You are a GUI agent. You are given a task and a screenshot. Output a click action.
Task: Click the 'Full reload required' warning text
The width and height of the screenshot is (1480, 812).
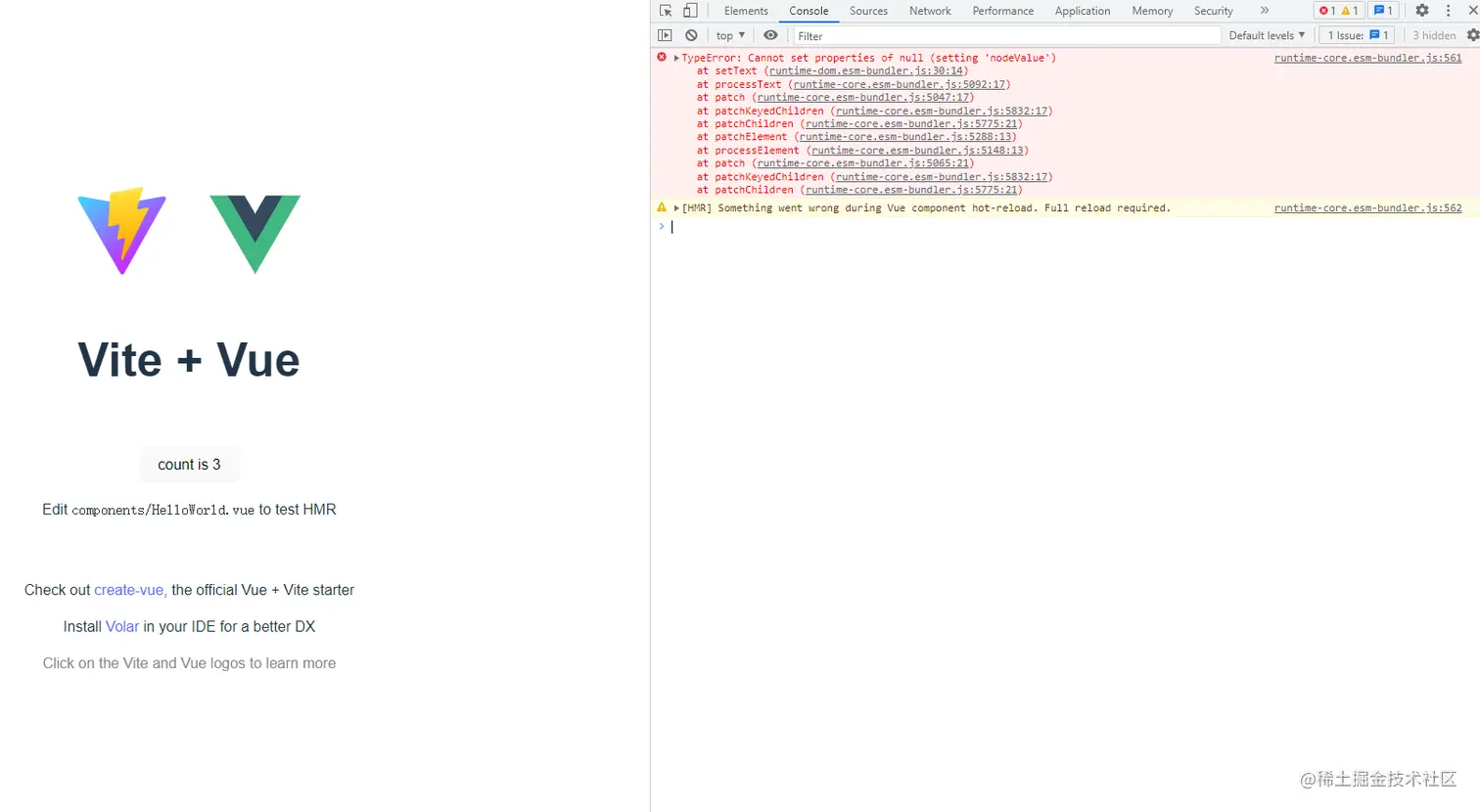click(x=1107, y=208)
